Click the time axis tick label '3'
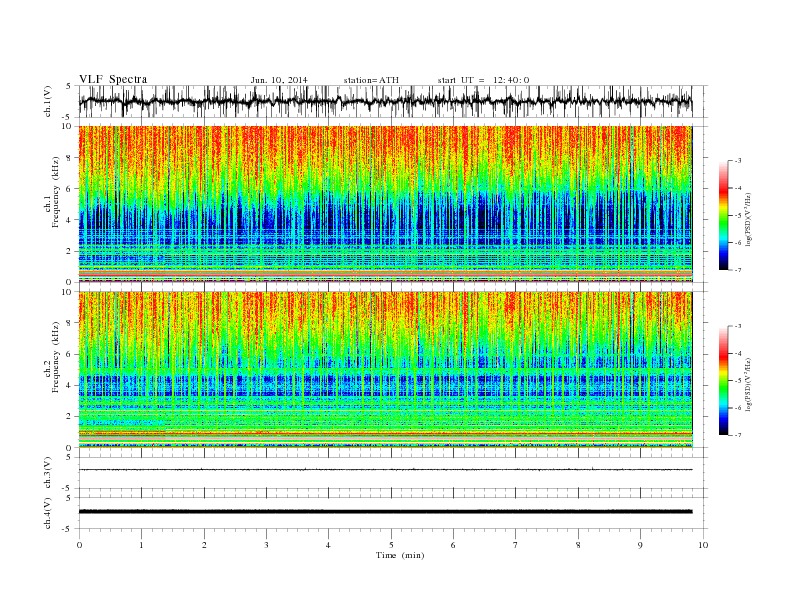This screenshot has width=792, height=612. point(266,545)
